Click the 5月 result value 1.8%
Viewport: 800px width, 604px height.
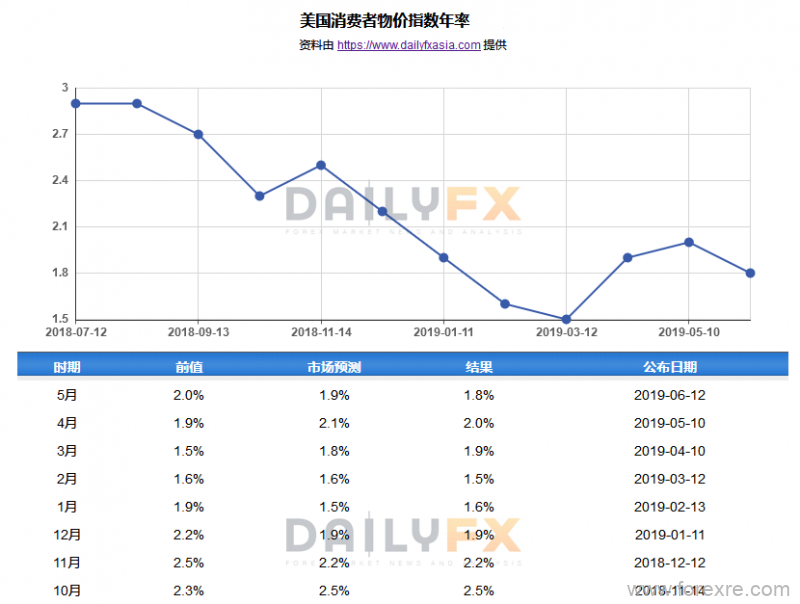point(479,395)
